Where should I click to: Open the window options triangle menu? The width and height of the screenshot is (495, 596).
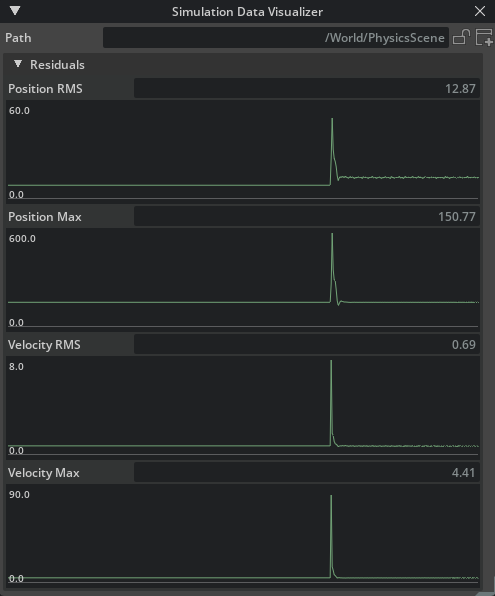(x=15, y=11)
